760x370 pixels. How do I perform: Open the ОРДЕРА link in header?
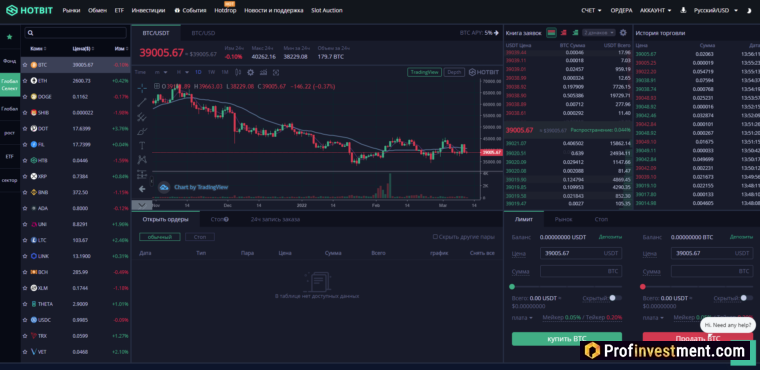[621, 10]
